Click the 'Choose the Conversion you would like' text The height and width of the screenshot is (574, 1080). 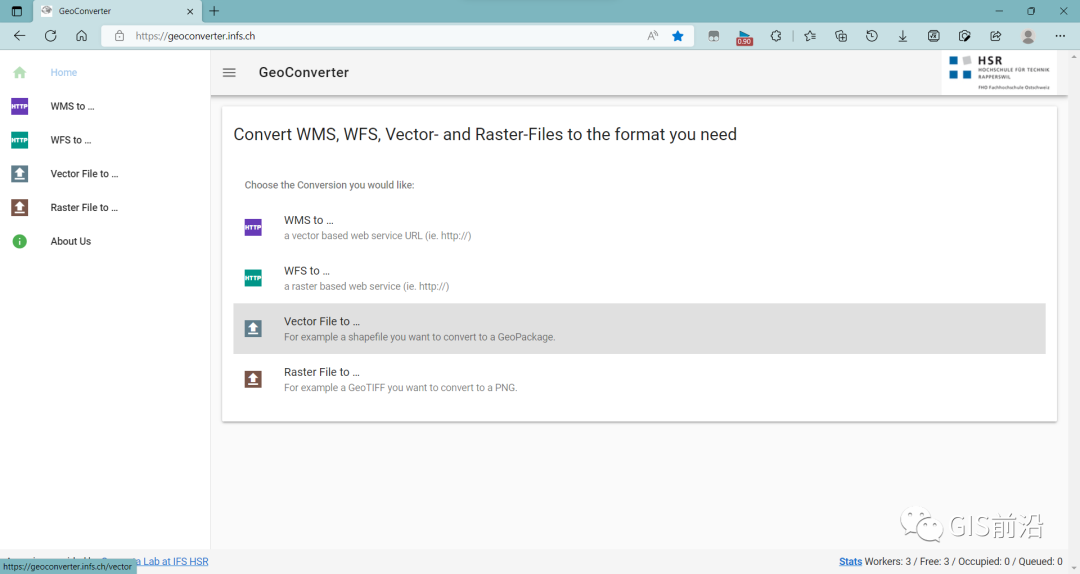(329, 185)
